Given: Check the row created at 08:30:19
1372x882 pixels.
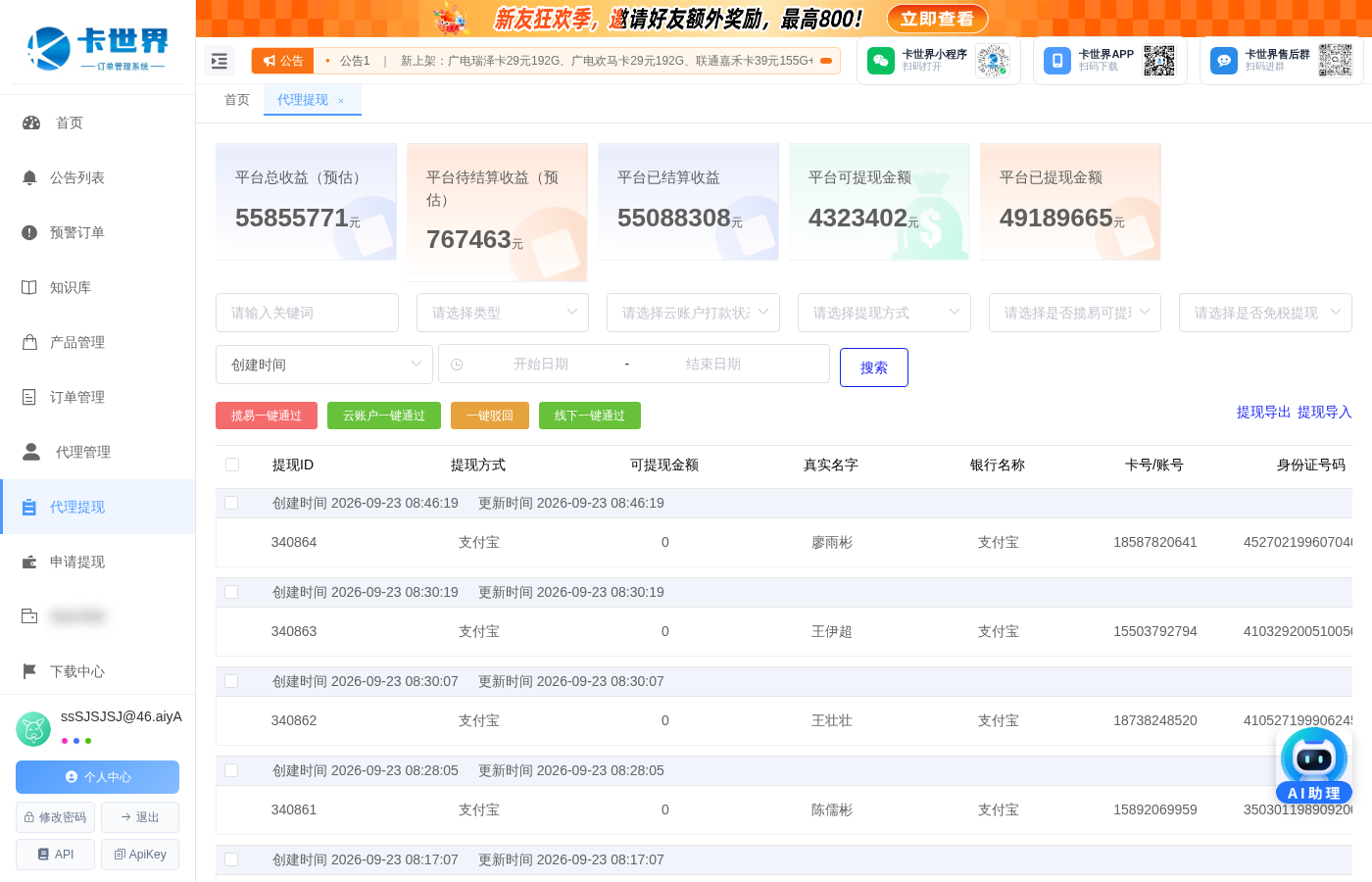Looking at the screenshot, I should (x=231, y=592).
